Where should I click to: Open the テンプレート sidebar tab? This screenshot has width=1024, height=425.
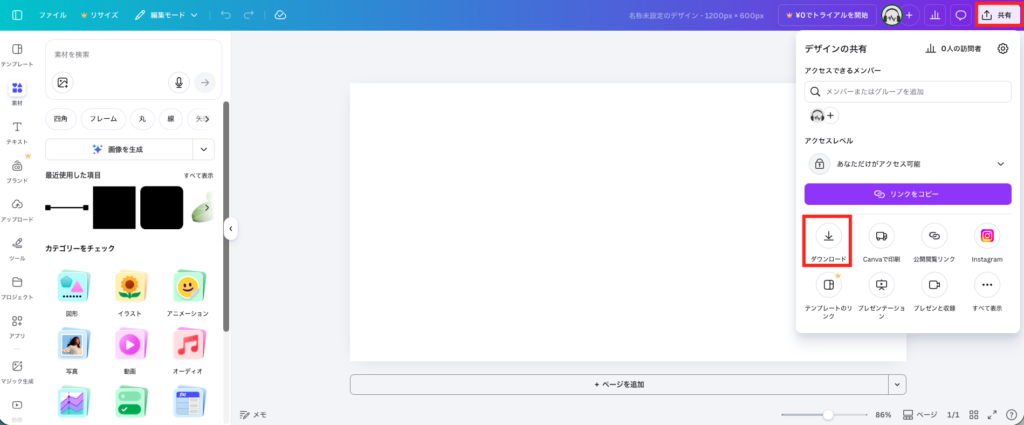(x=17, y=55)
